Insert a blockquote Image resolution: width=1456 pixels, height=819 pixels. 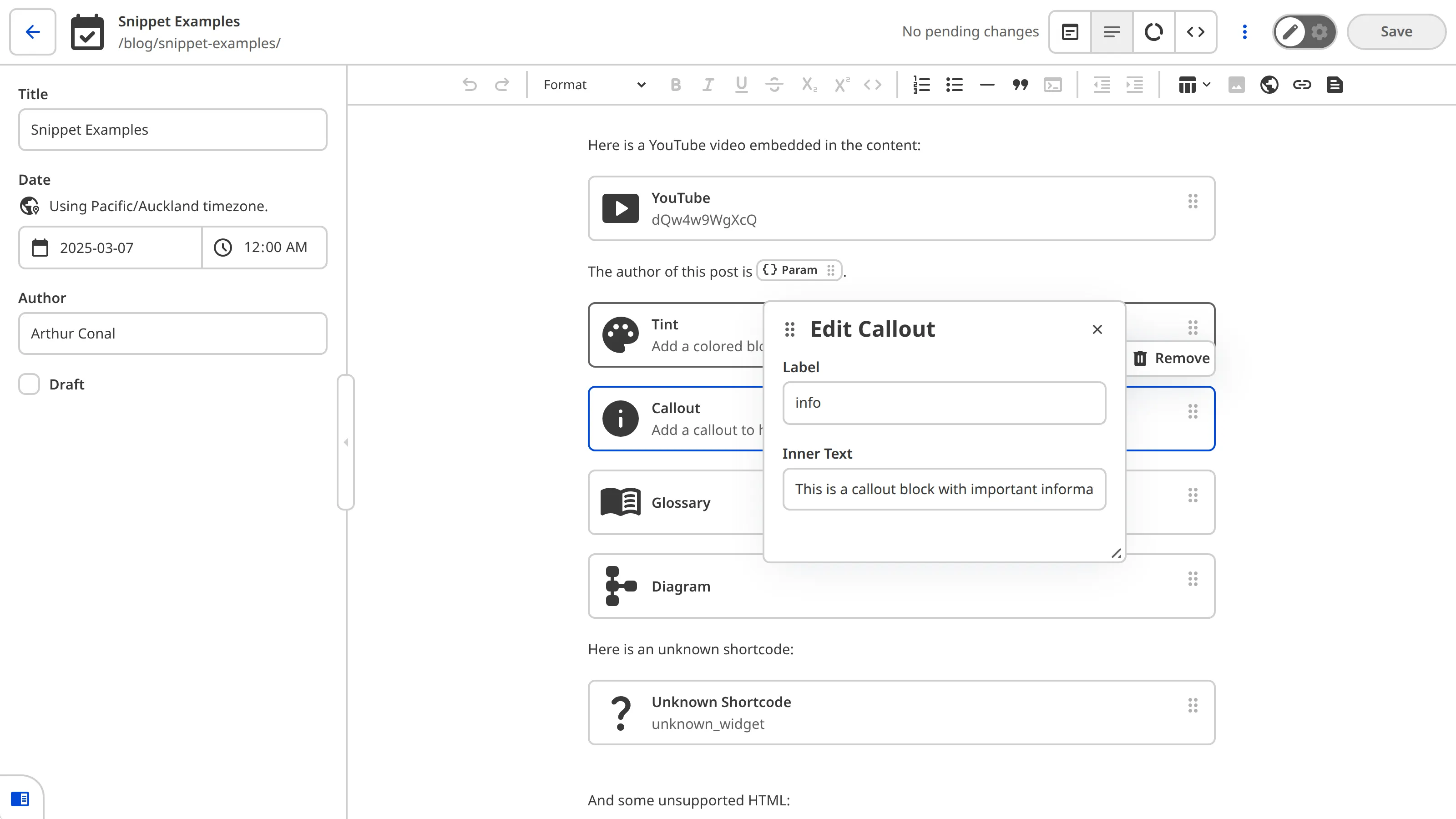(x=1020, y=85)
